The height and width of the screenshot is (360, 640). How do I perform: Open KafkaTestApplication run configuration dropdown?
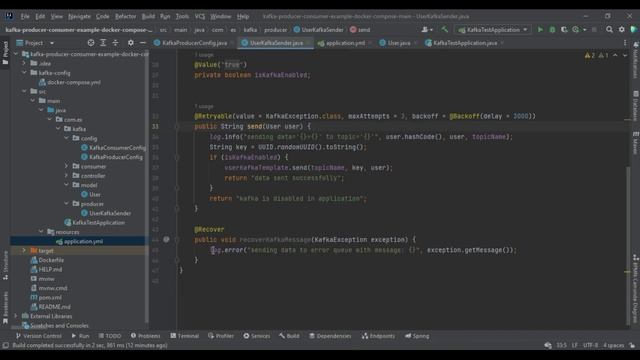pyautogui.click(x=493, y=30)
